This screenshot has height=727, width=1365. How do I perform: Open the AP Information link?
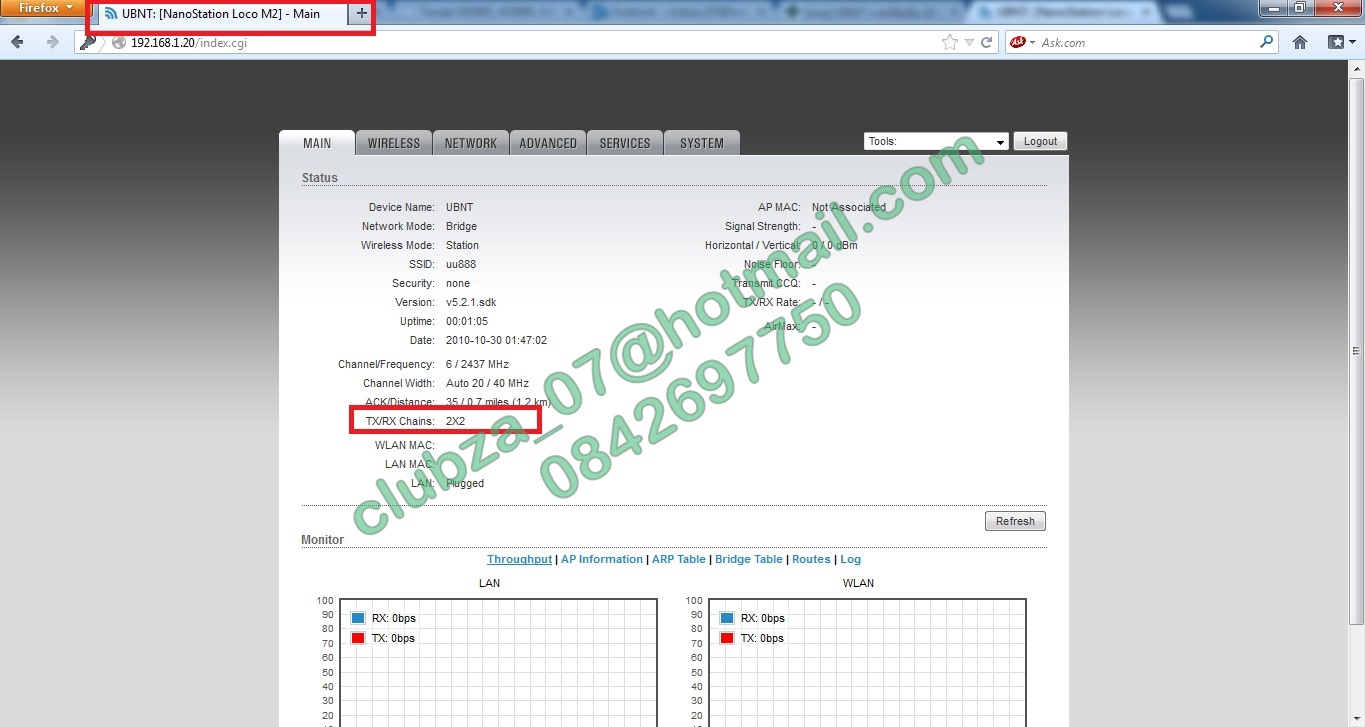click(x=602, y=559)
